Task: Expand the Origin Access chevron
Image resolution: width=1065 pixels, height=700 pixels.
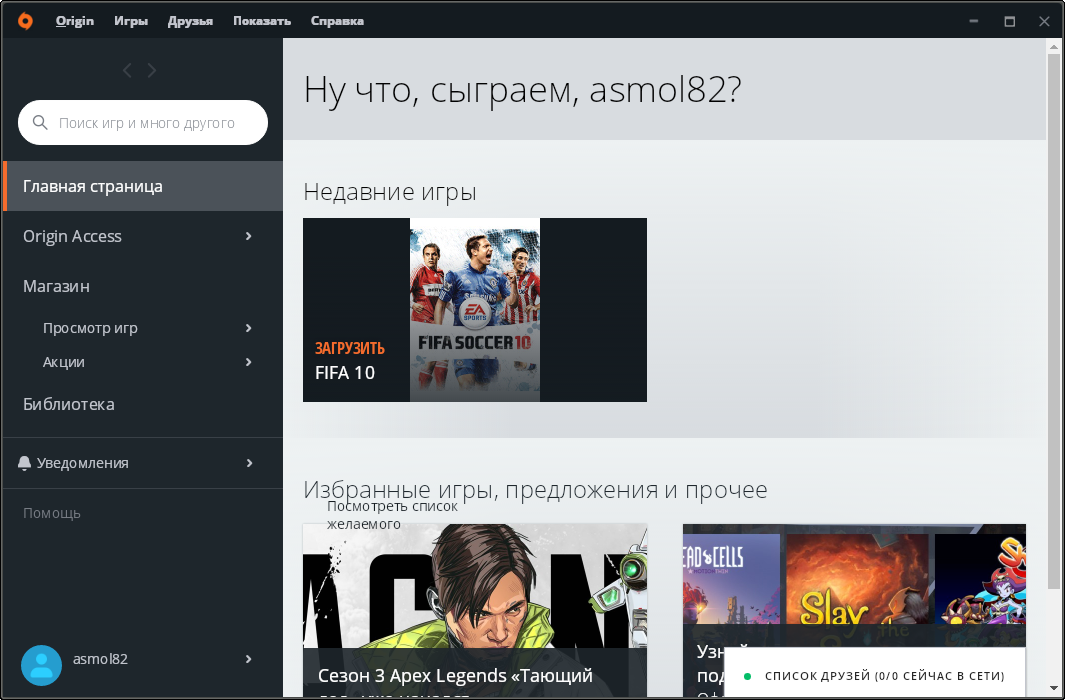Action: coord(249,236)
